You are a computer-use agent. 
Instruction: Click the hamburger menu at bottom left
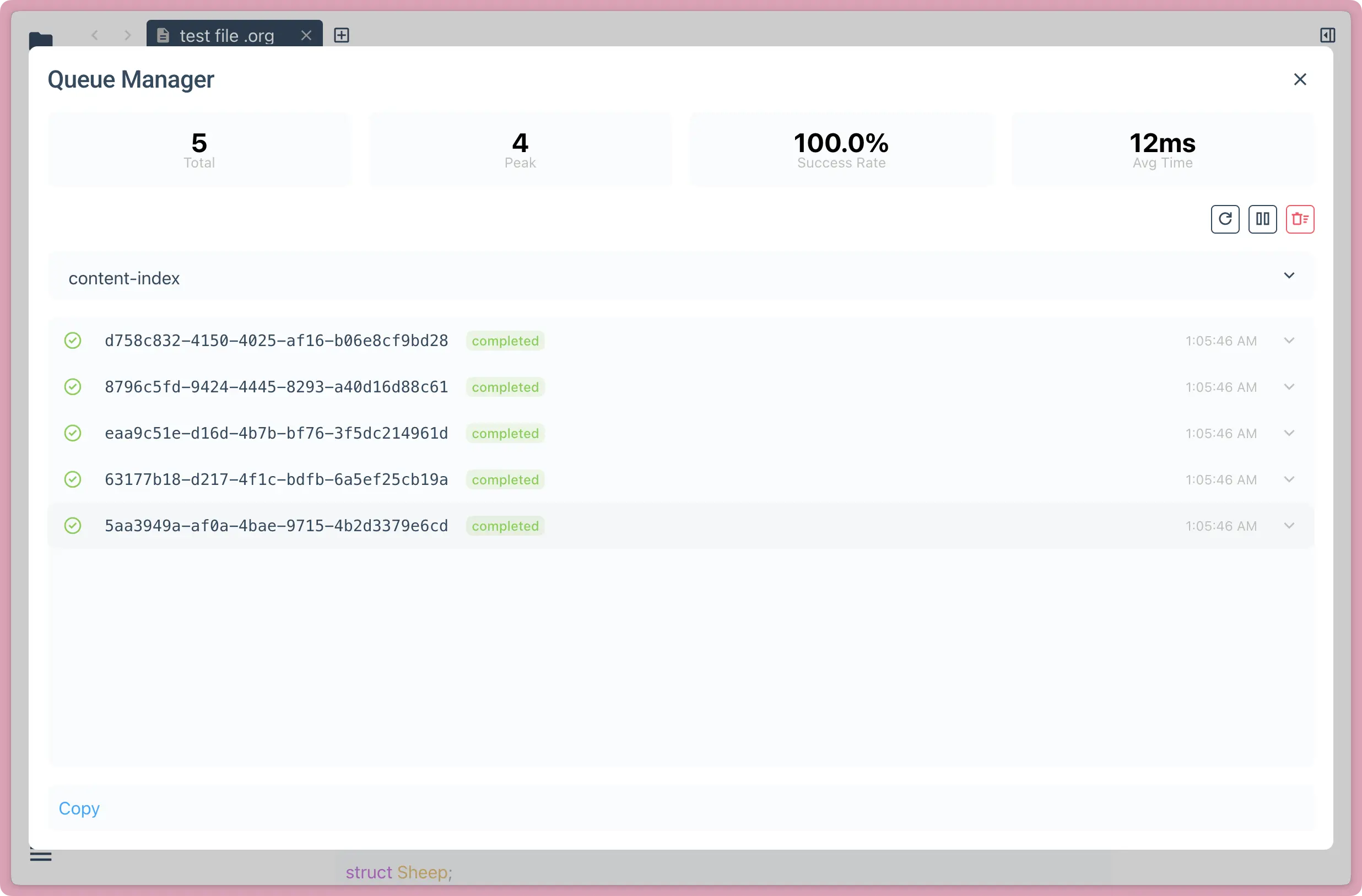tap(41, 856)
